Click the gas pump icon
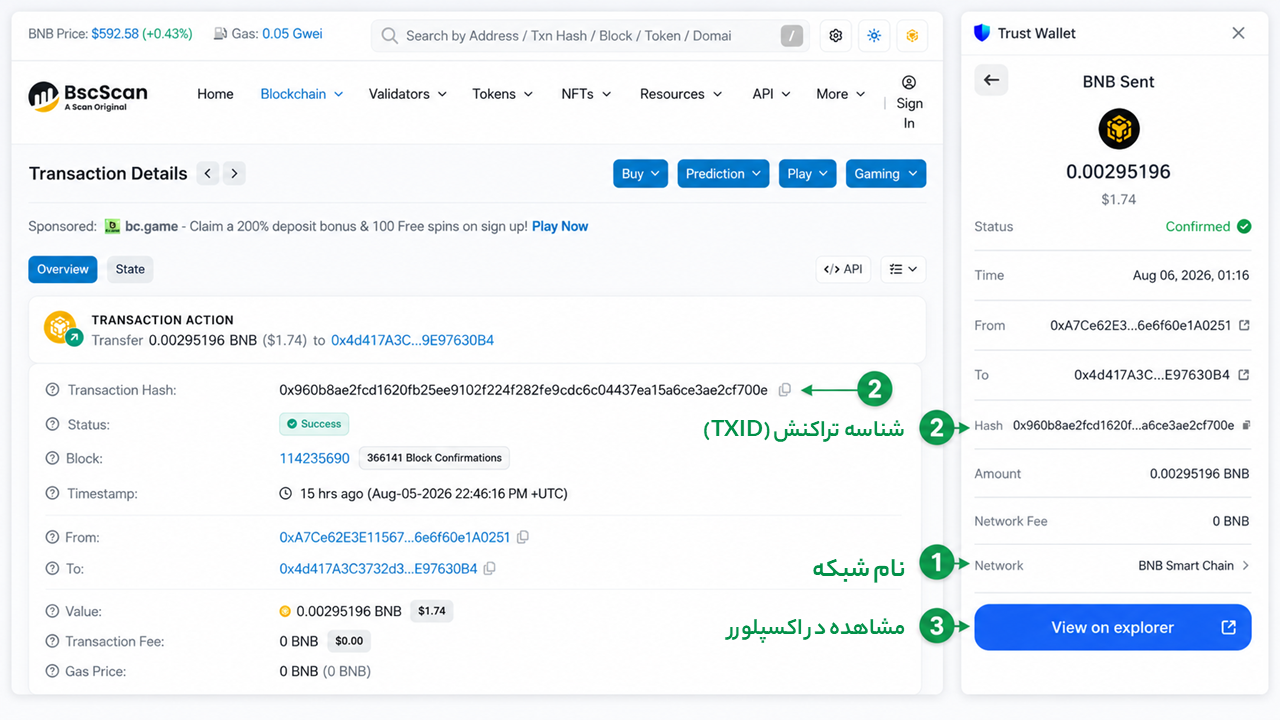The height and width of the screenshot is (720, 1280). point(220,34)
